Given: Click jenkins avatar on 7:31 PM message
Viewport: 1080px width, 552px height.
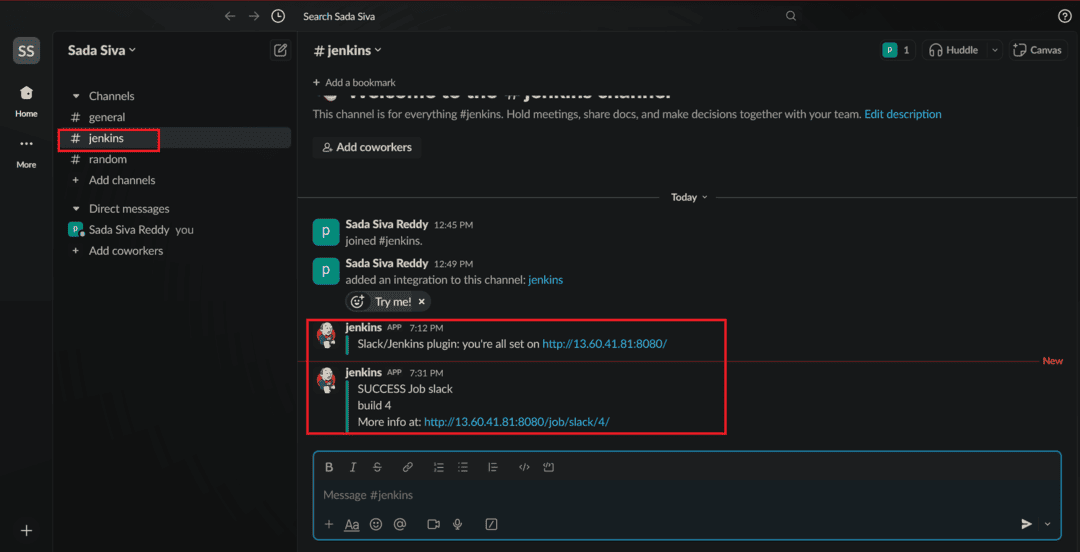Looking at the screenshot, I should [x=326, y=380].
